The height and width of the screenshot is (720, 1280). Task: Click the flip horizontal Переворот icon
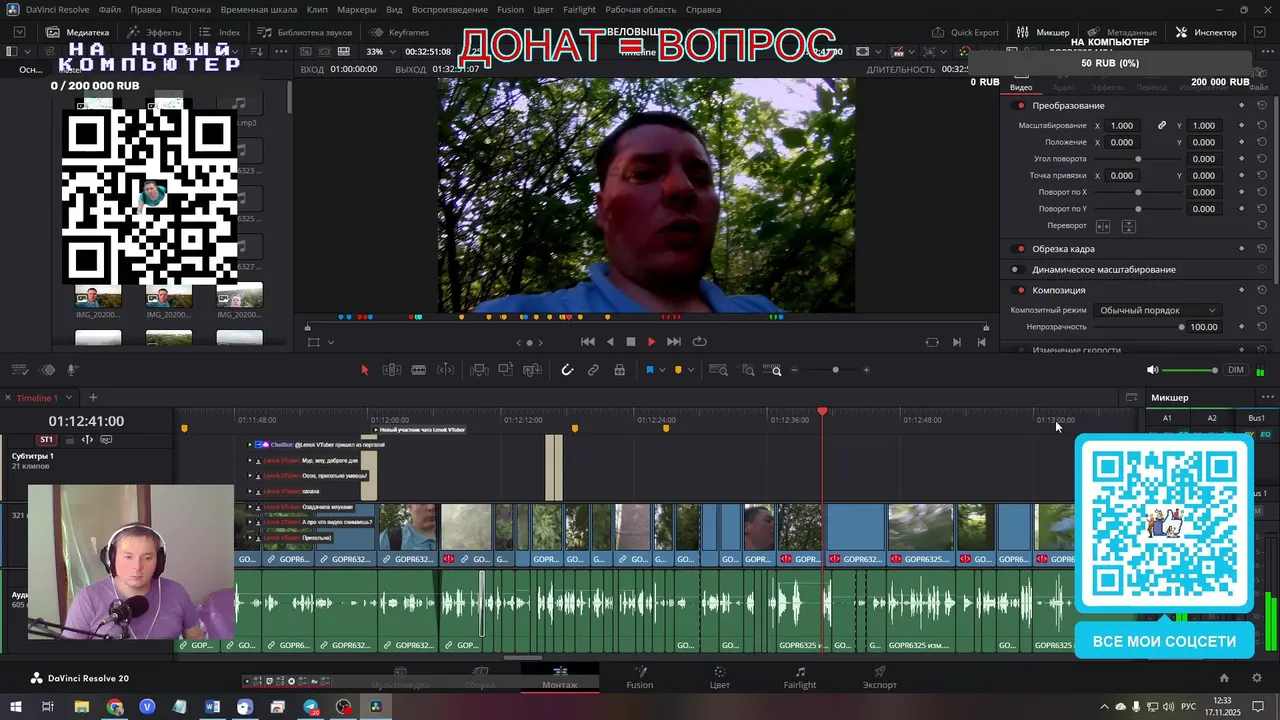click(1103, 226)
